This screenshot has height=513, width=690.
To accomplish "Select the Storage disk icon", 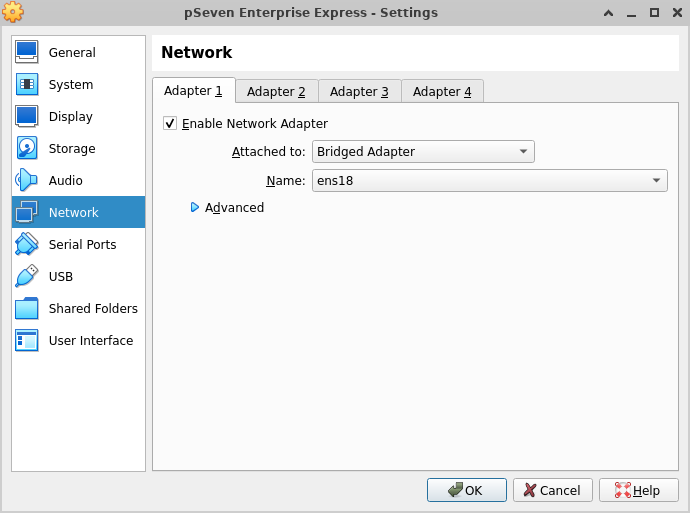I will [27, 148].
